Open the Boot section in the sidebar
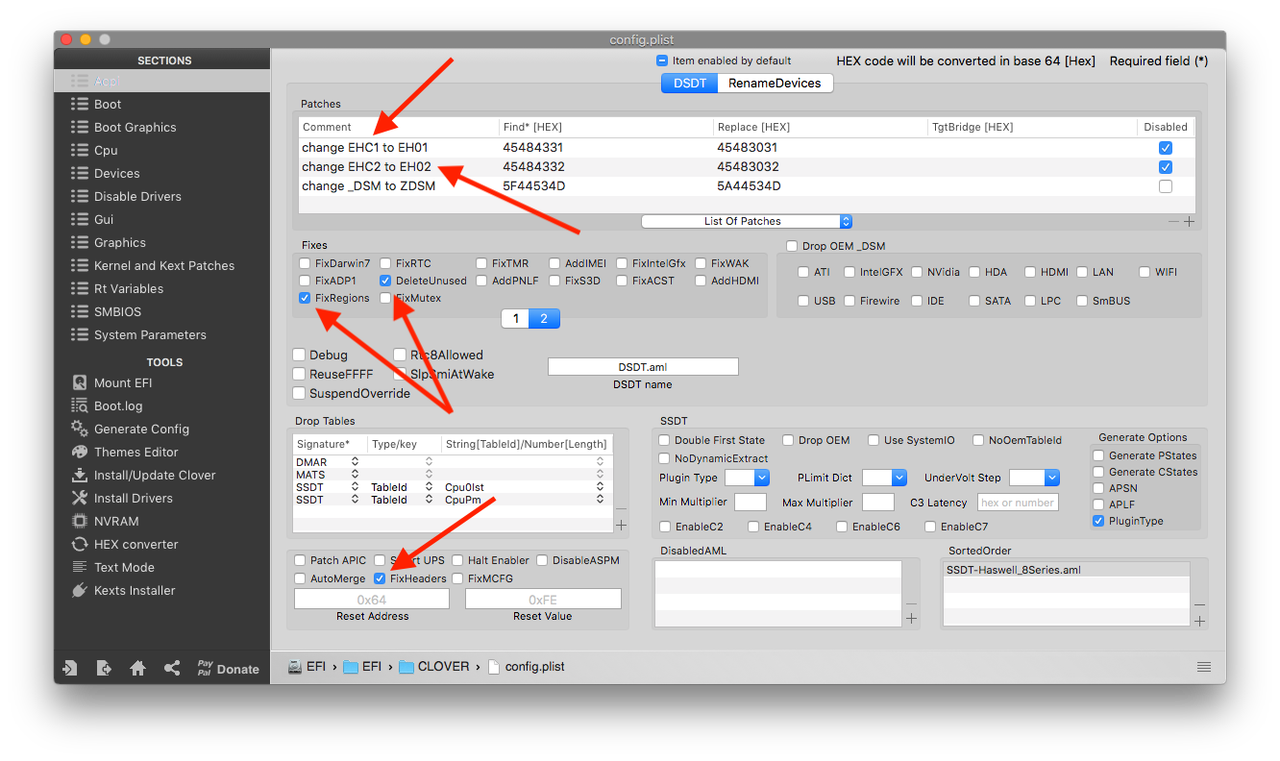Screen dimensions: 1280x761 tap(108, 104)
